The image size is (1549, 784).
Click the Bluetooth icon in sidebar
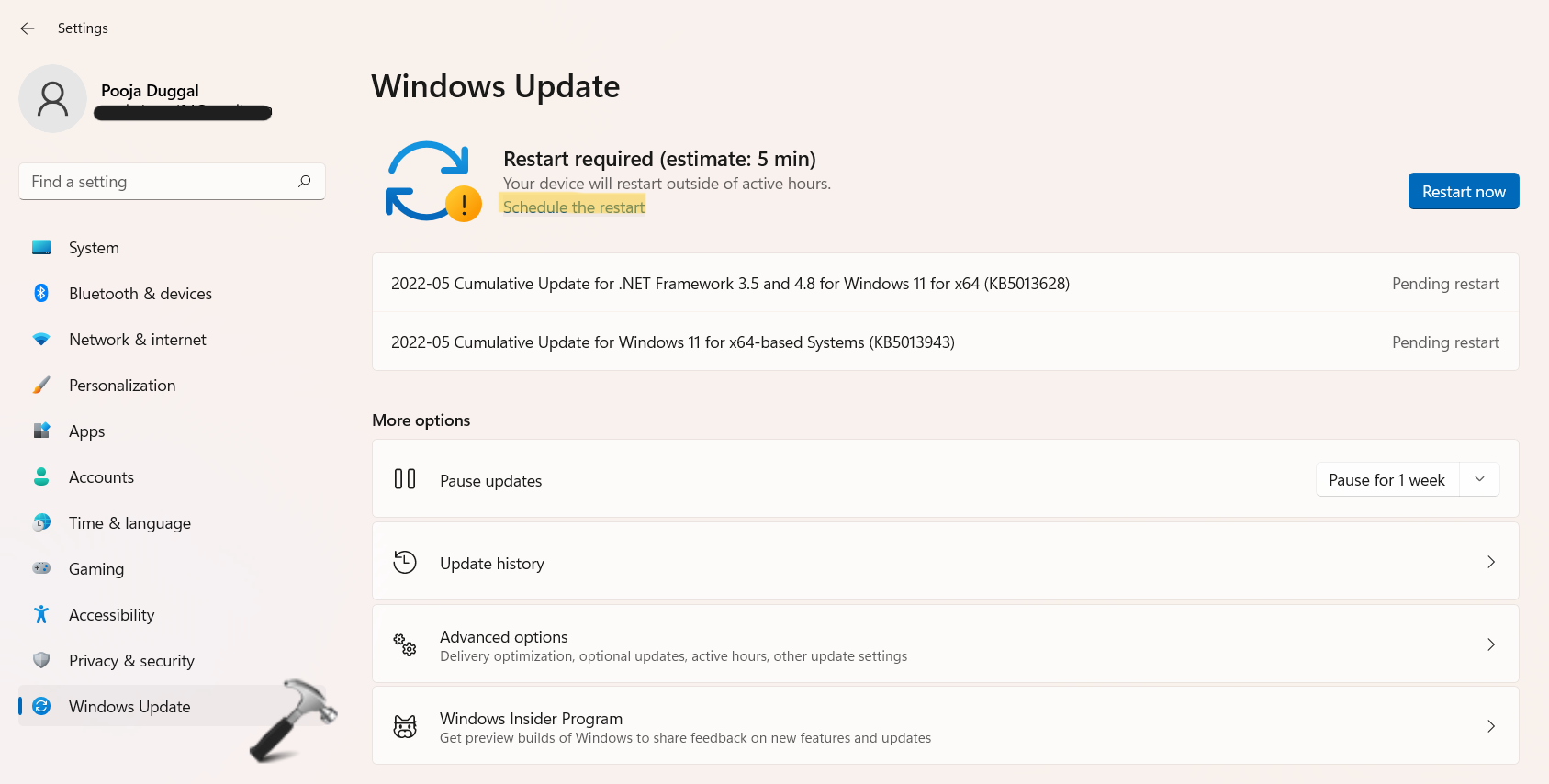coord(41,293)
